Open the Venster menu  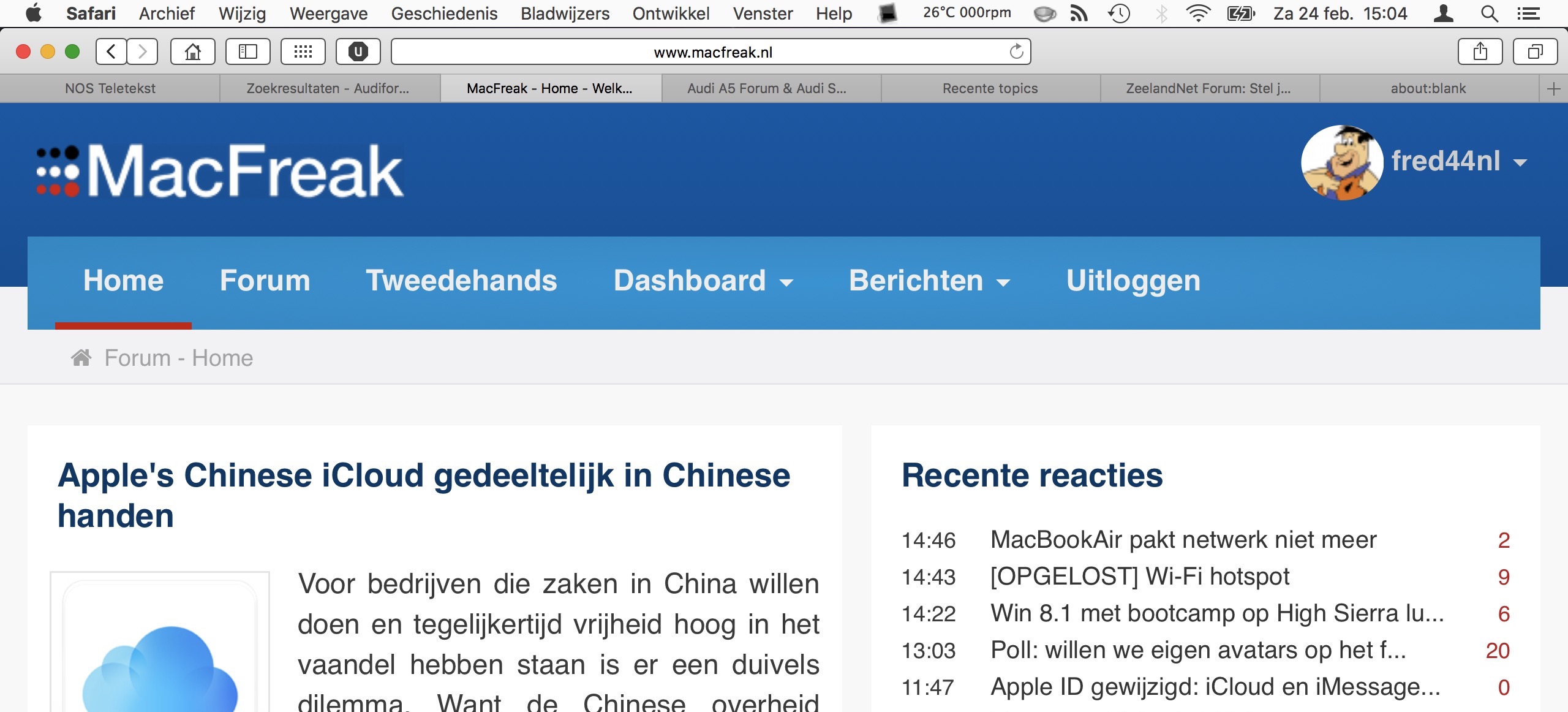coord(763,13)
